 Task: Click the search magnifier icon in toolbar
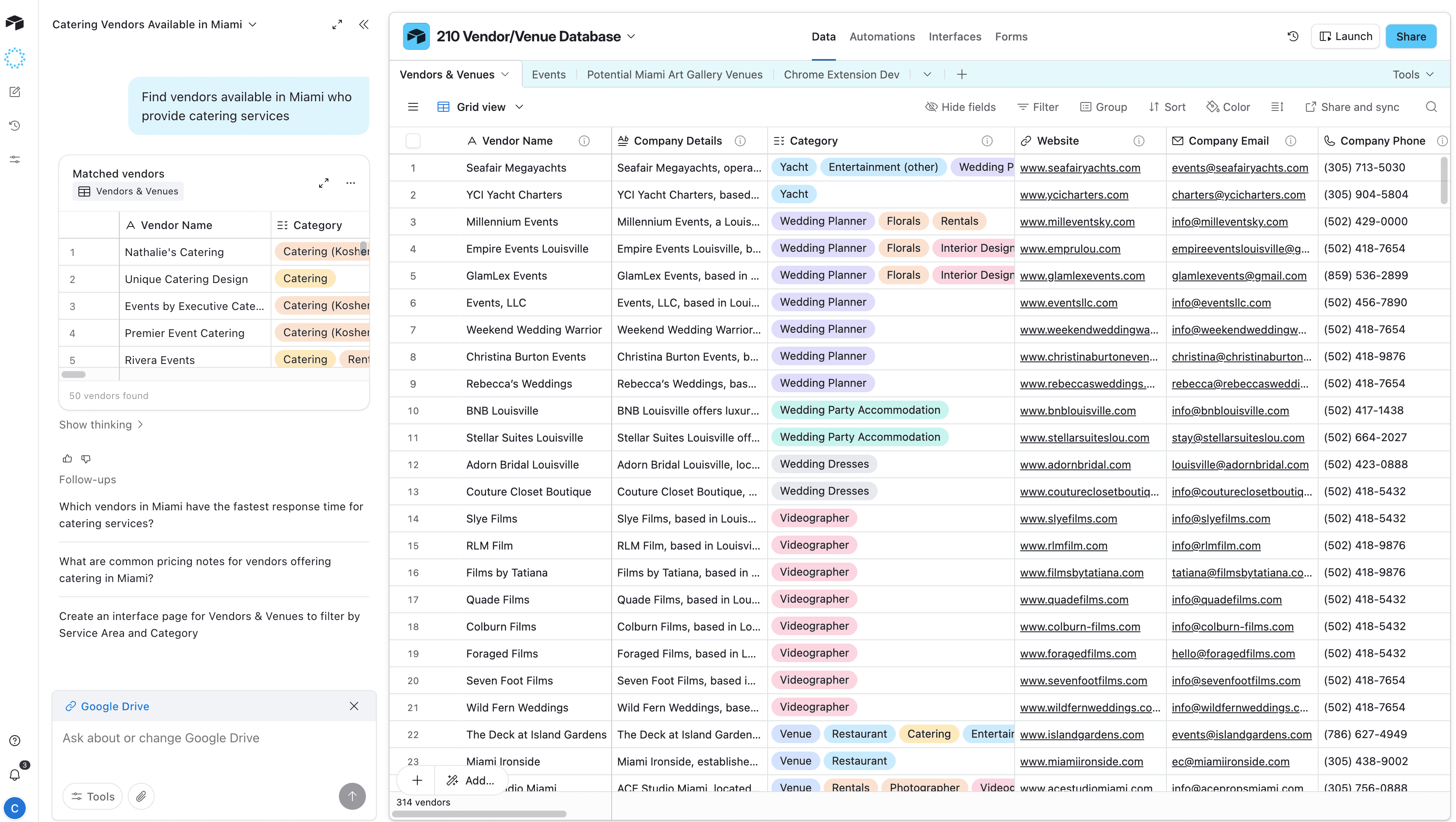point(1431,107)
